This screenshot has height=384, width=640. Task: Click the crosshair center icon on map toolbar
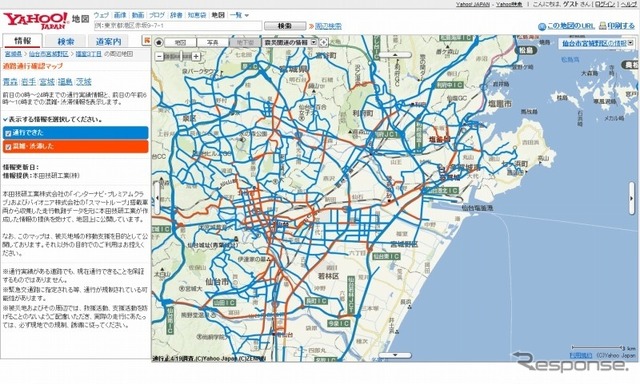(x=323, y=42)
